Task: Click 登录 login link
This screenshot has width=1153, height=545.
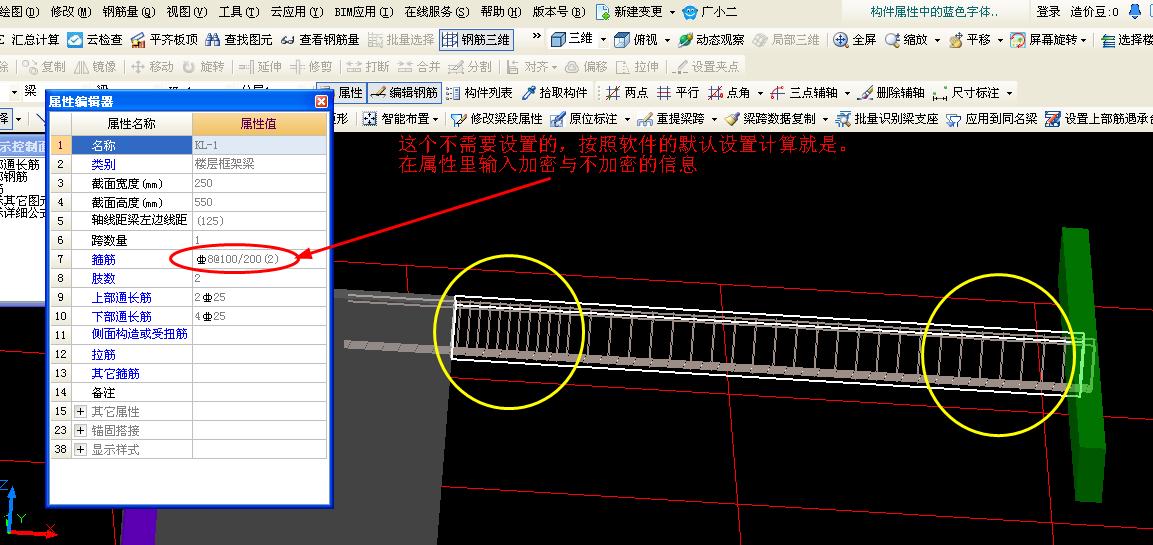Action: click(1048, 12)
